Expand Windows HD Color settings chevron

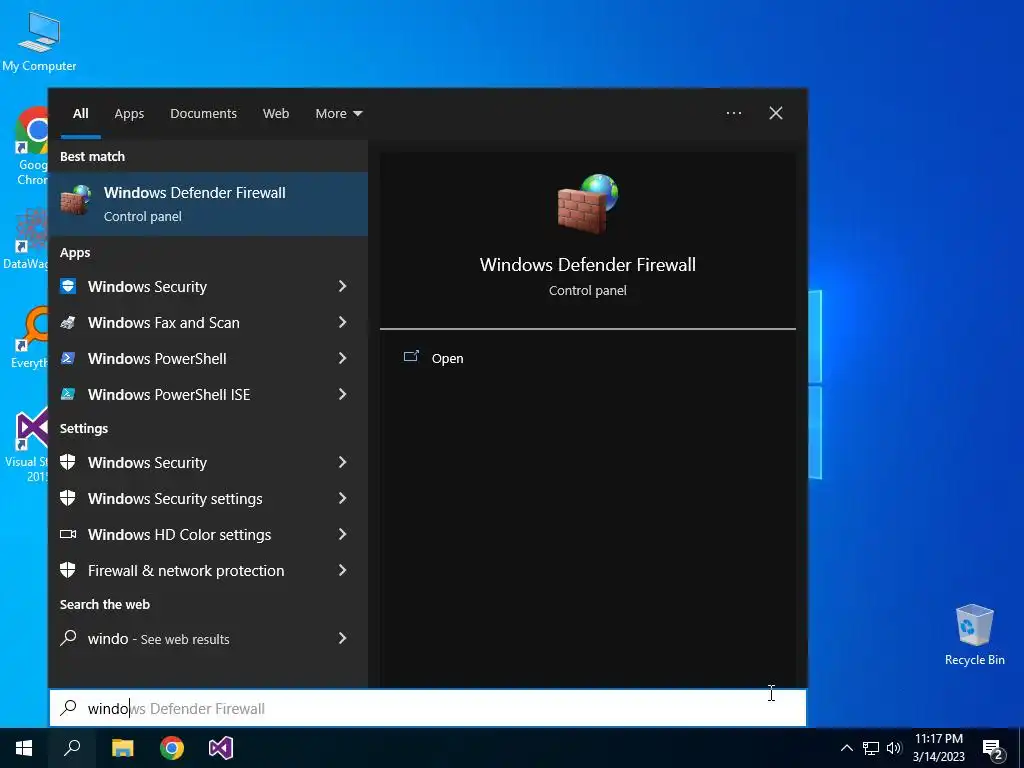tap(342, 534)
